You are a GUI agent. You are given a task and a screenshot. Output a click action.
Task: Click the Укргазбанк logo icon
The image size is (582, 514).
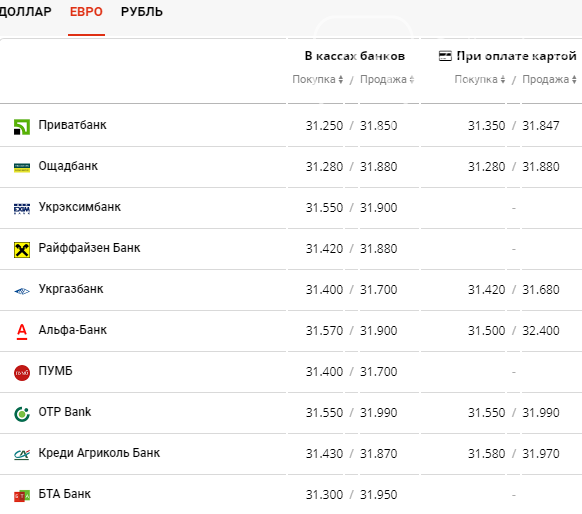[22, 291]
